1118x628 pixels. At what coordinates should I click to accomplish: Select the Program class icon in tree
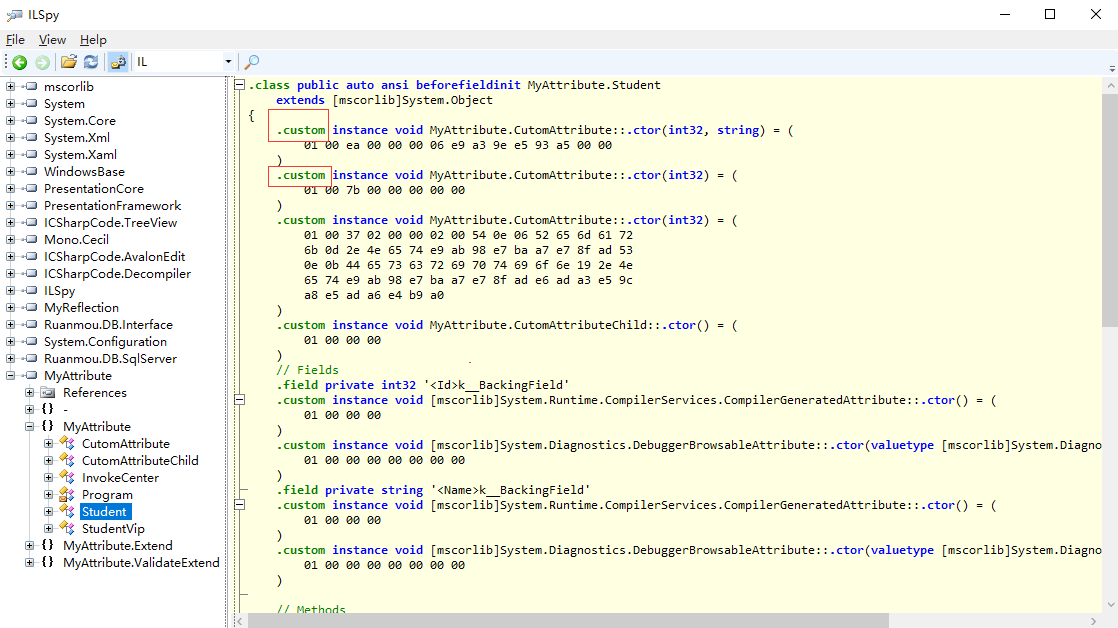point(67,494)
